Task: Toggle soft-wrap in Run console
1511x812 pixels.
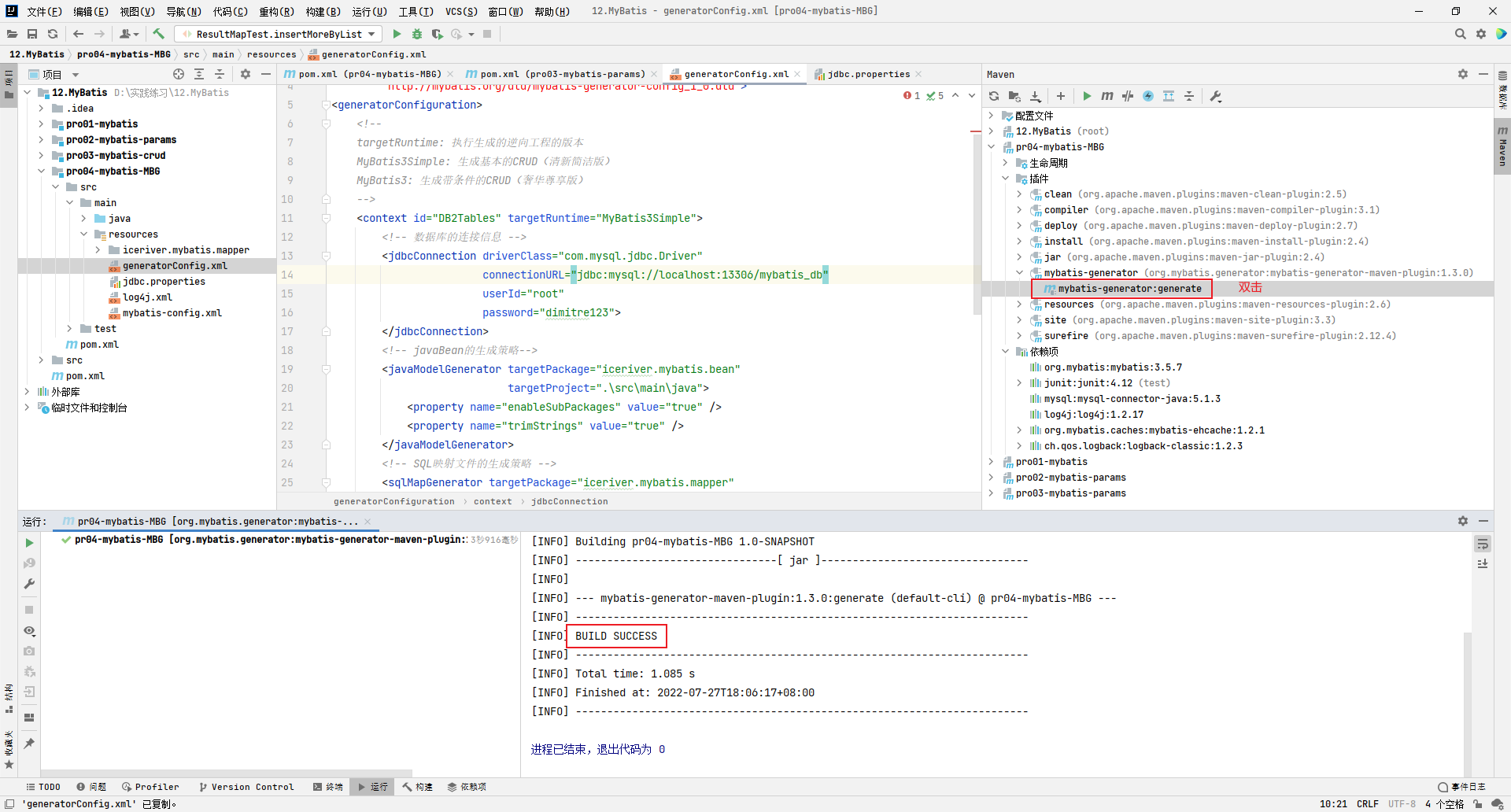Action: coord(1483,544)
